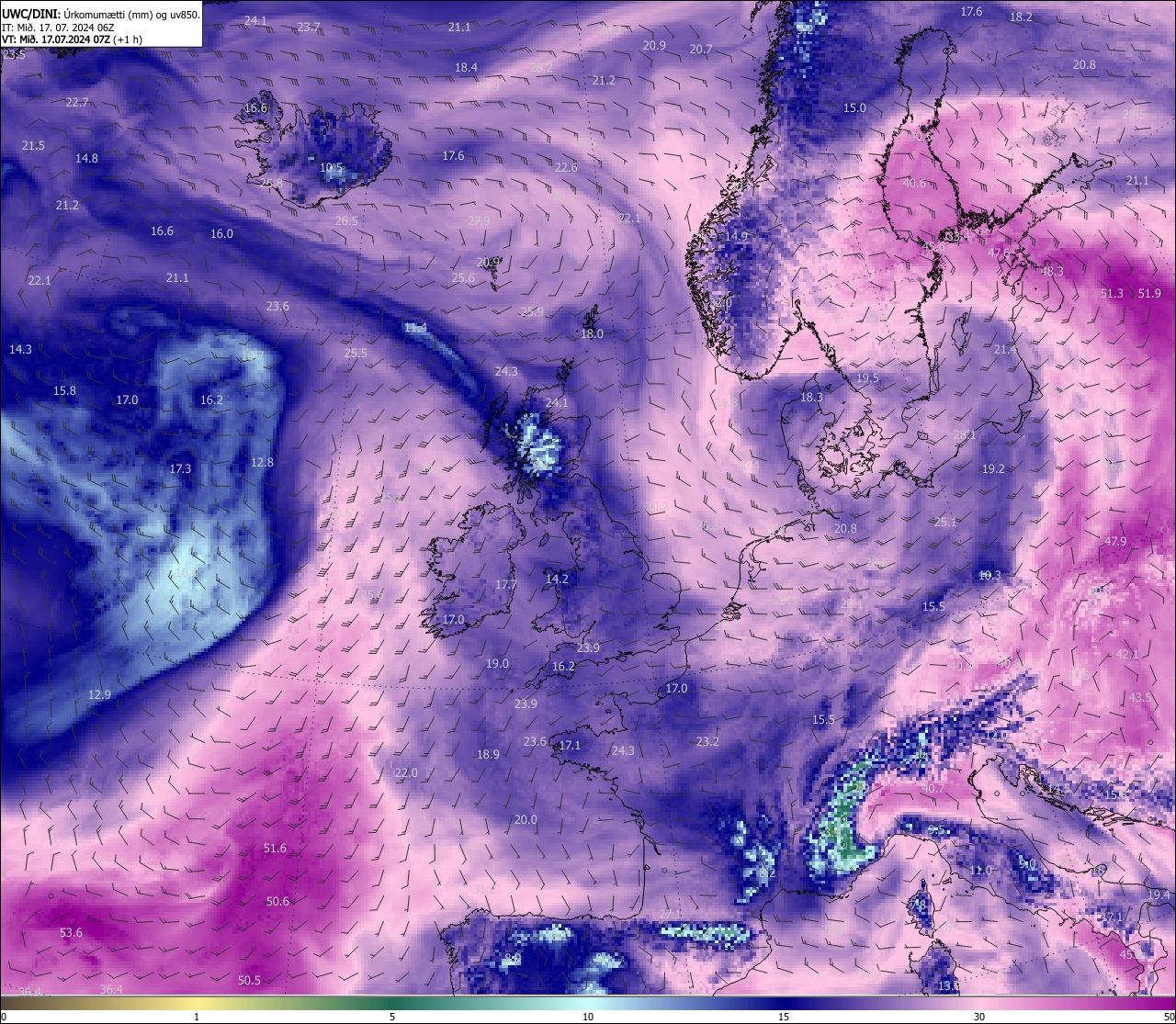1176x1024 pixels.
Task: Click the 20.0 value in Bay of Biscay
Action: 526,819
